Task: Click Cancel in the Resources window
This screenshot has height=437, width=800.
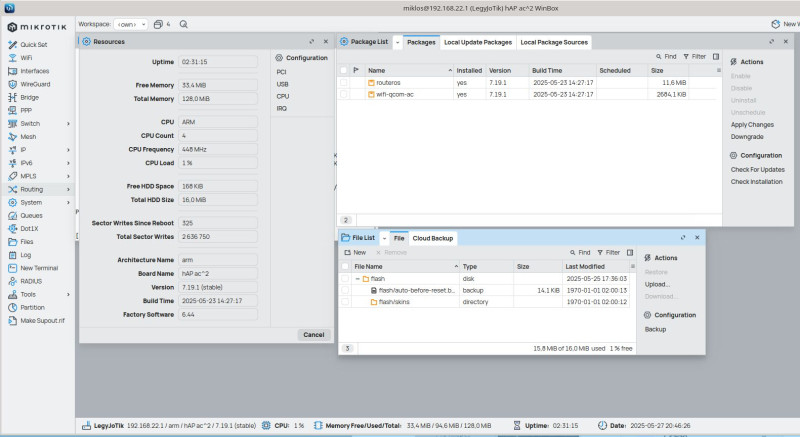Action: click(x=314, y=335)
